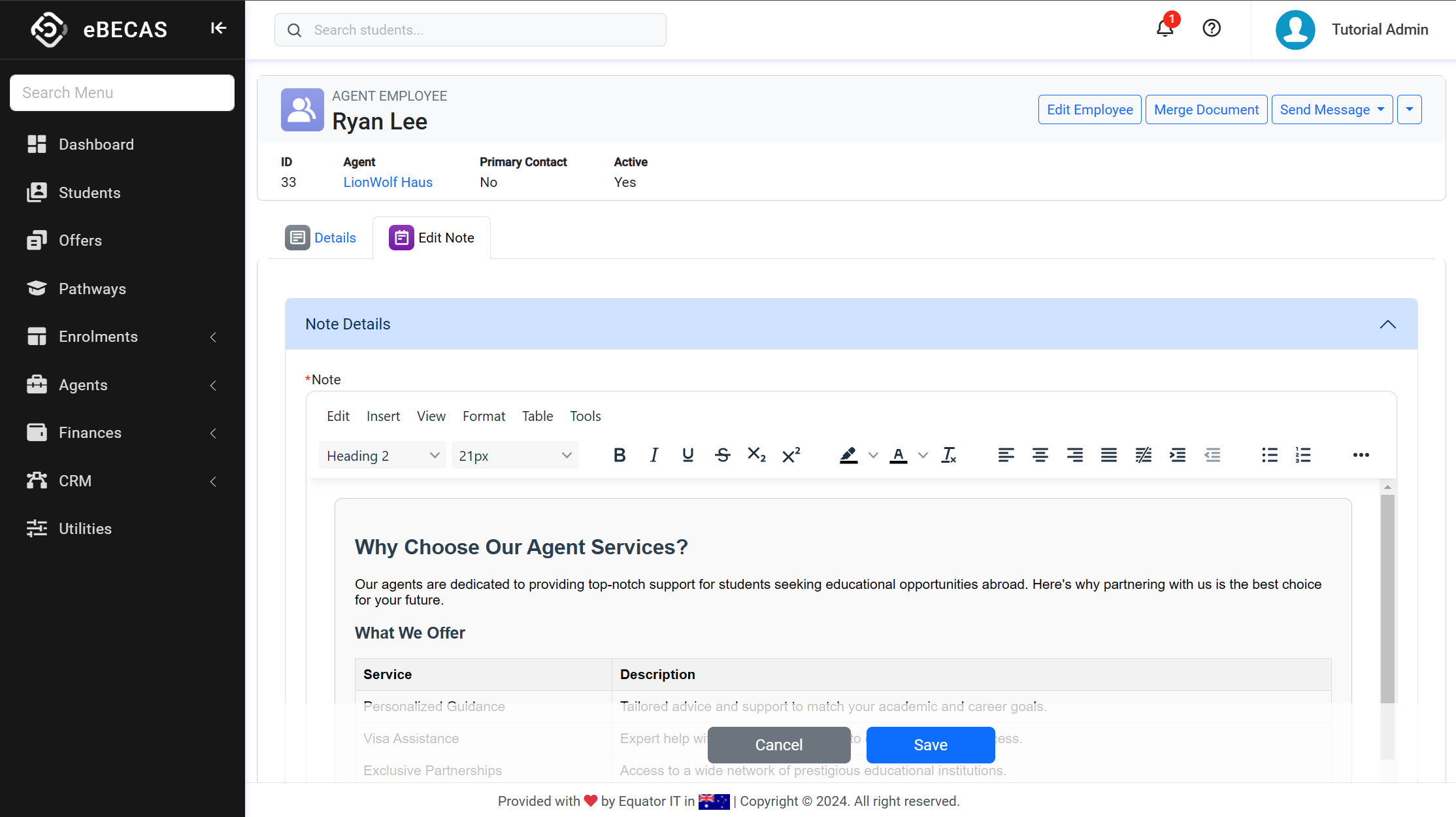
Task: Apply superscript formatting
Action: point(791,455)
